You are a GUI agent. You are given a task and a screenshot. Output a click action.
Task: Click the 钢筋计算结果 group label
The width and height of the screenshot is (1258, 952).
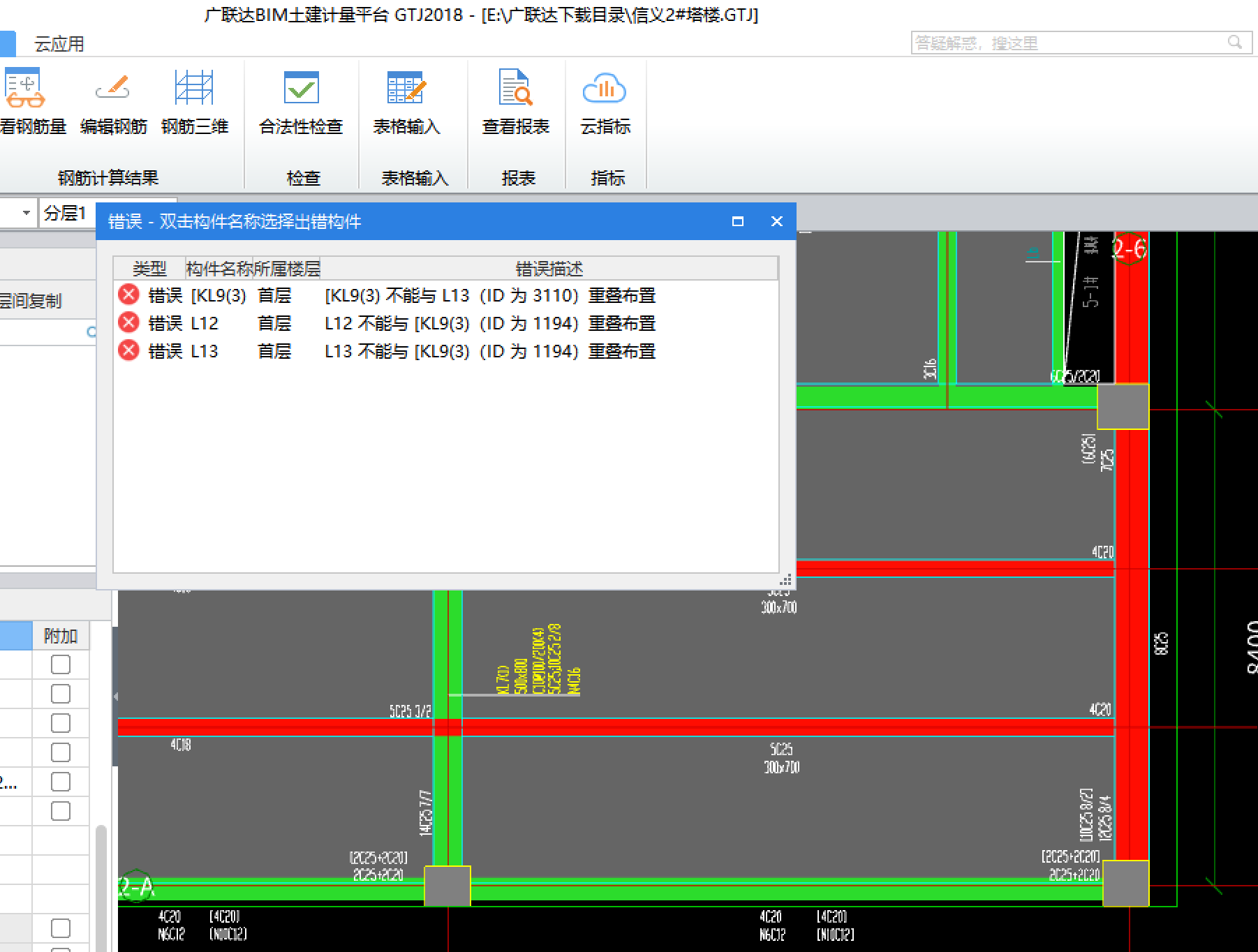[108, 178]
